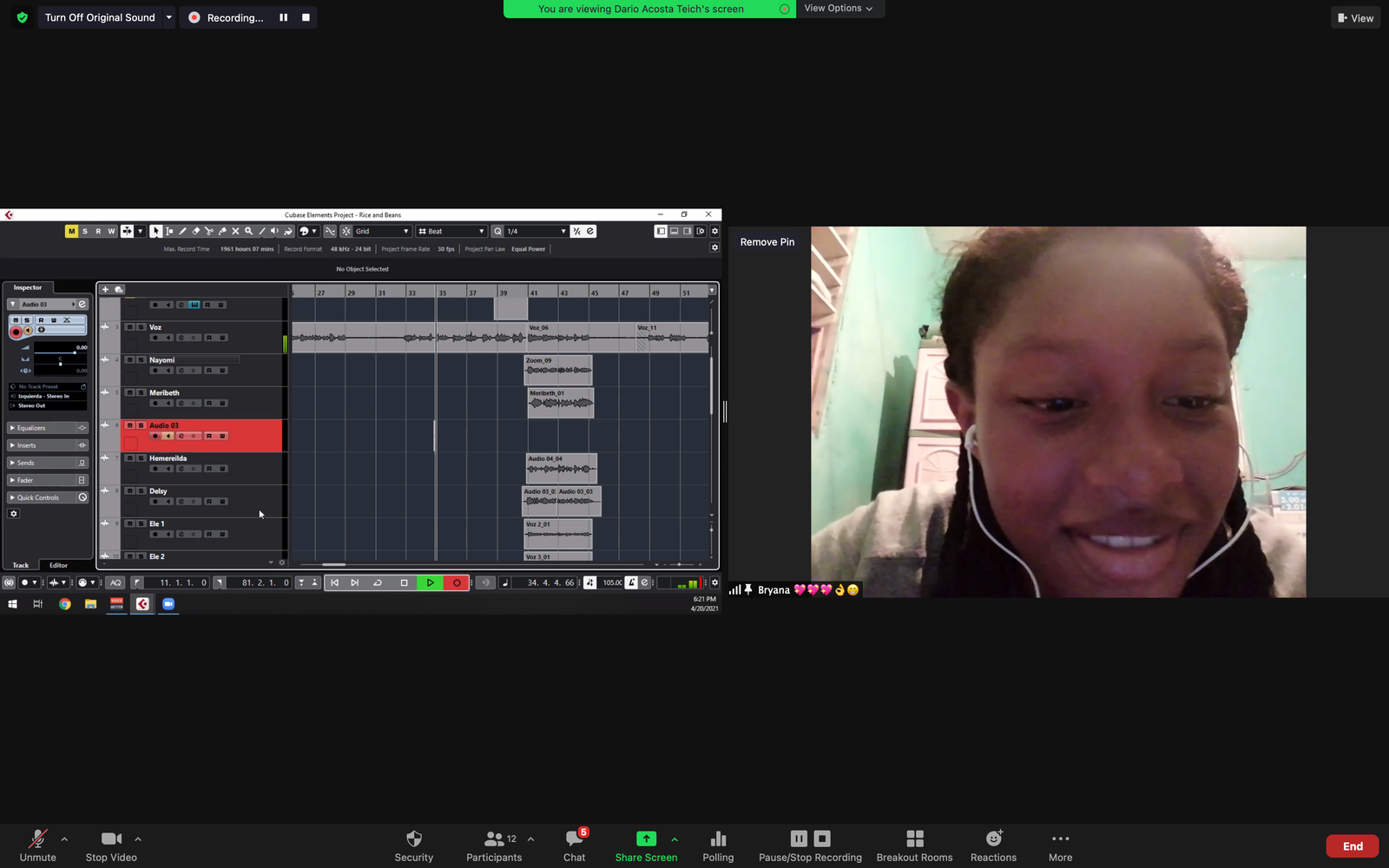The image size is (1389, 868).
Task: Open the 1/4 quantize preset dropdown
Action: pyautogui.click(x=536, y=231)
